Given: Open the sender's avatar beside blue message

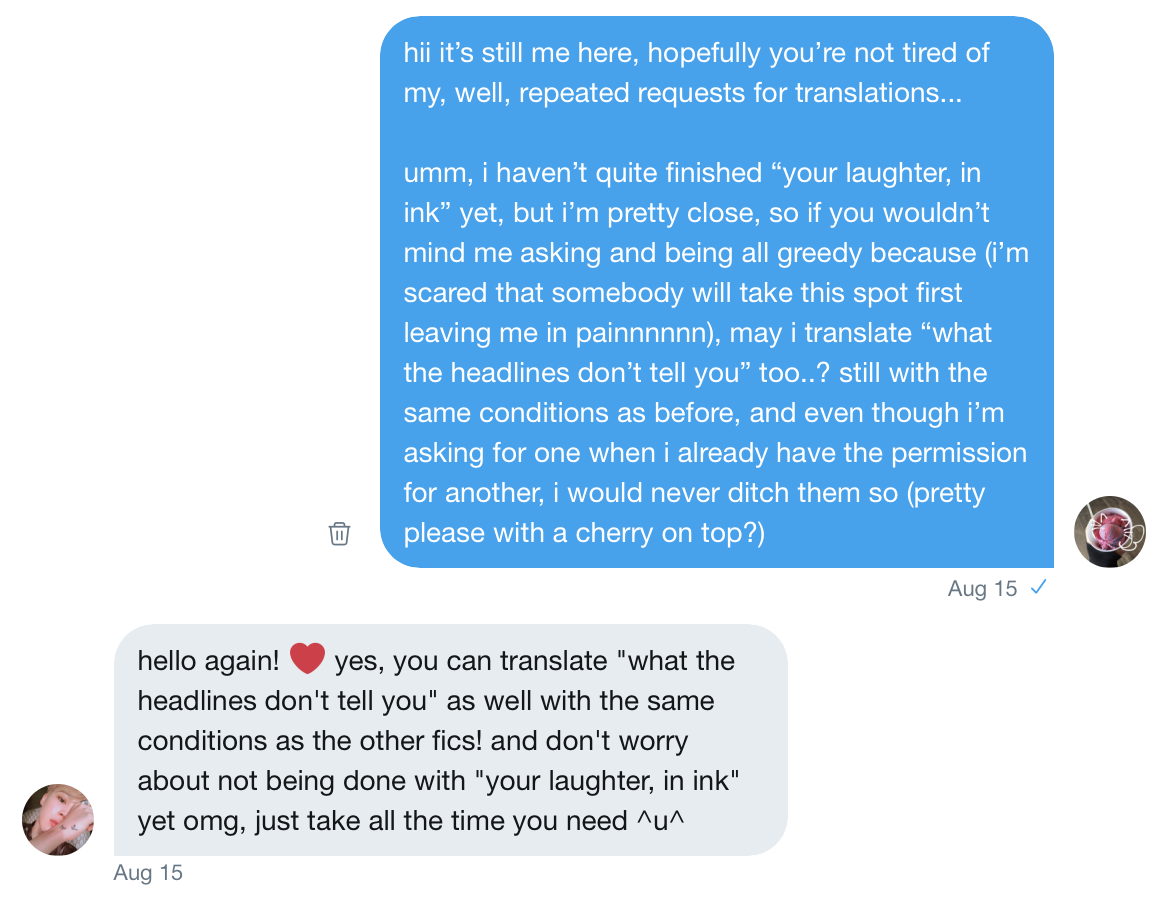Looking at the screenshot, I should pos(1109,531).
